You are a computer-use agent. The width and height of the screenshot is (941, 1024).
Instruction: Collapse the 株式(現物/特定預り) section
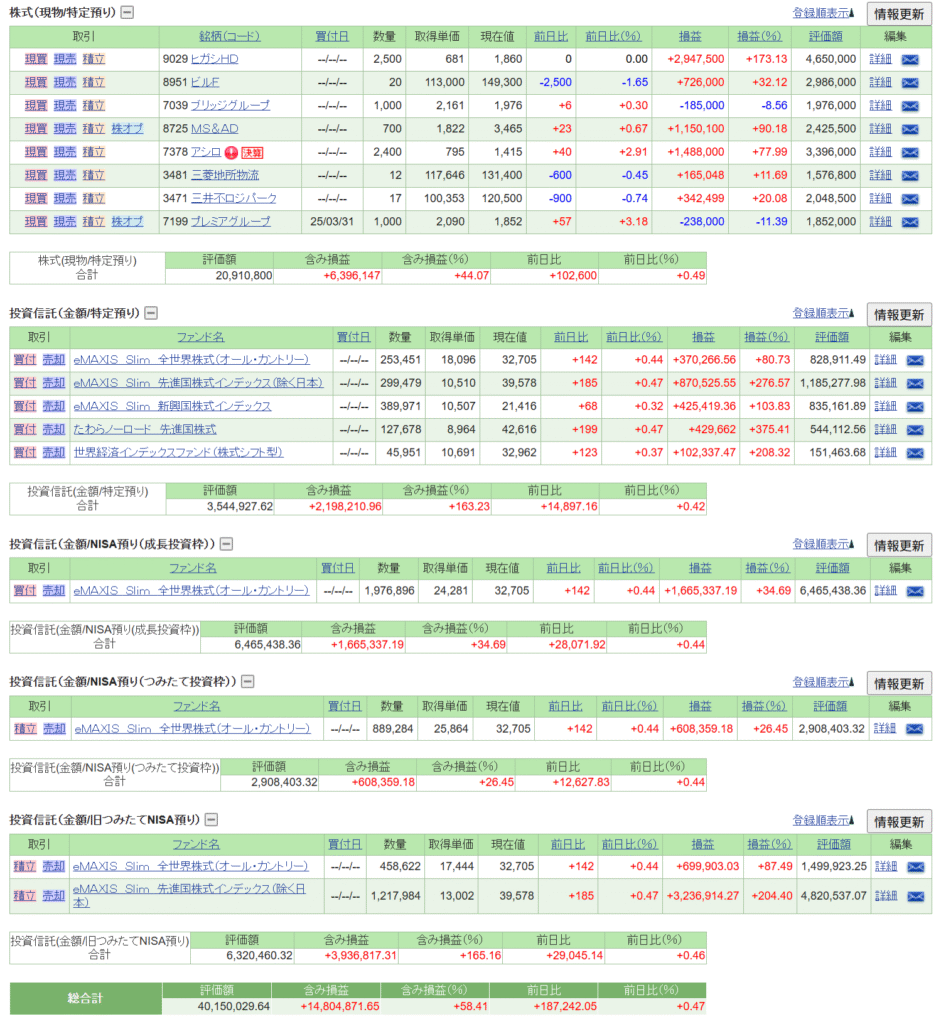(x=126, y=13)
